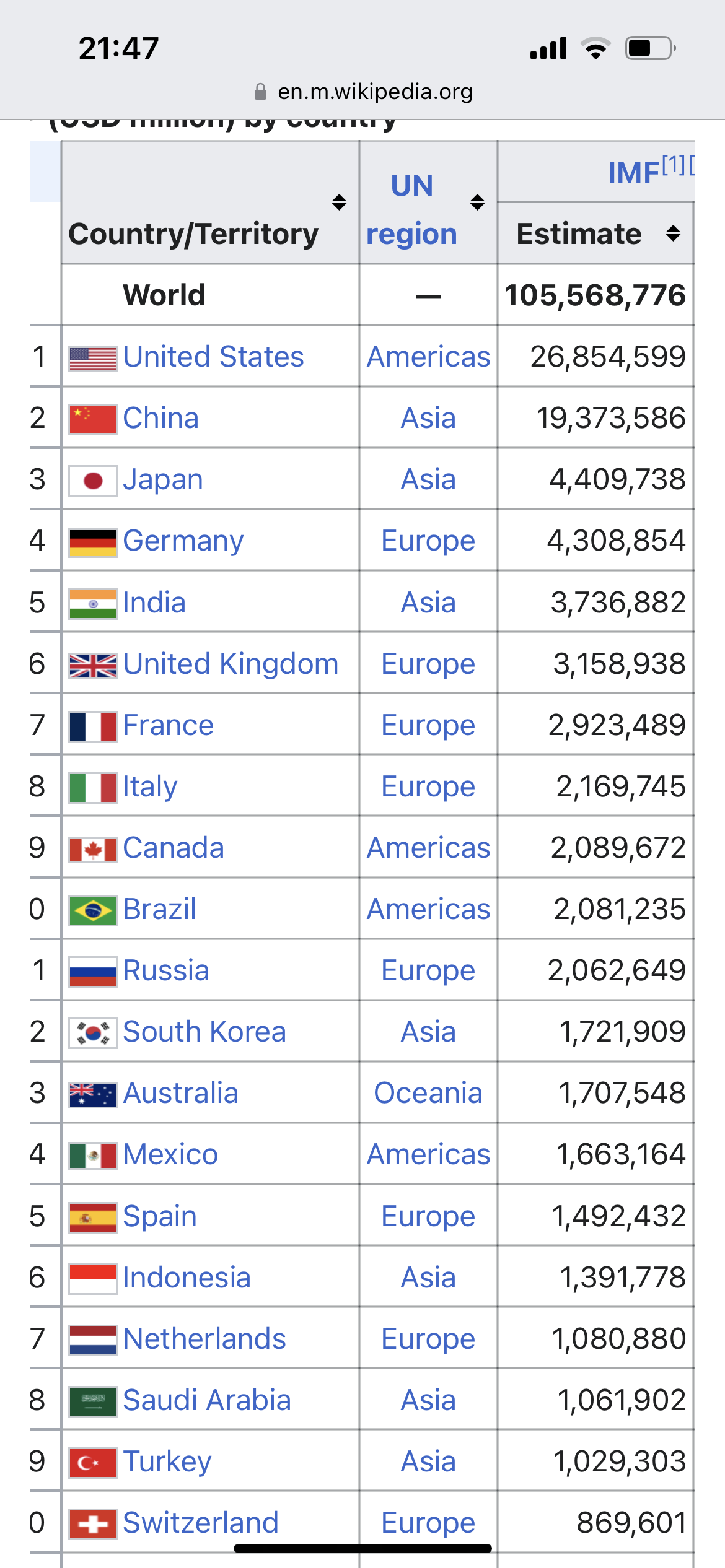Open the IMF column header link
725x1568 pixels.
[x=633, y=173]
